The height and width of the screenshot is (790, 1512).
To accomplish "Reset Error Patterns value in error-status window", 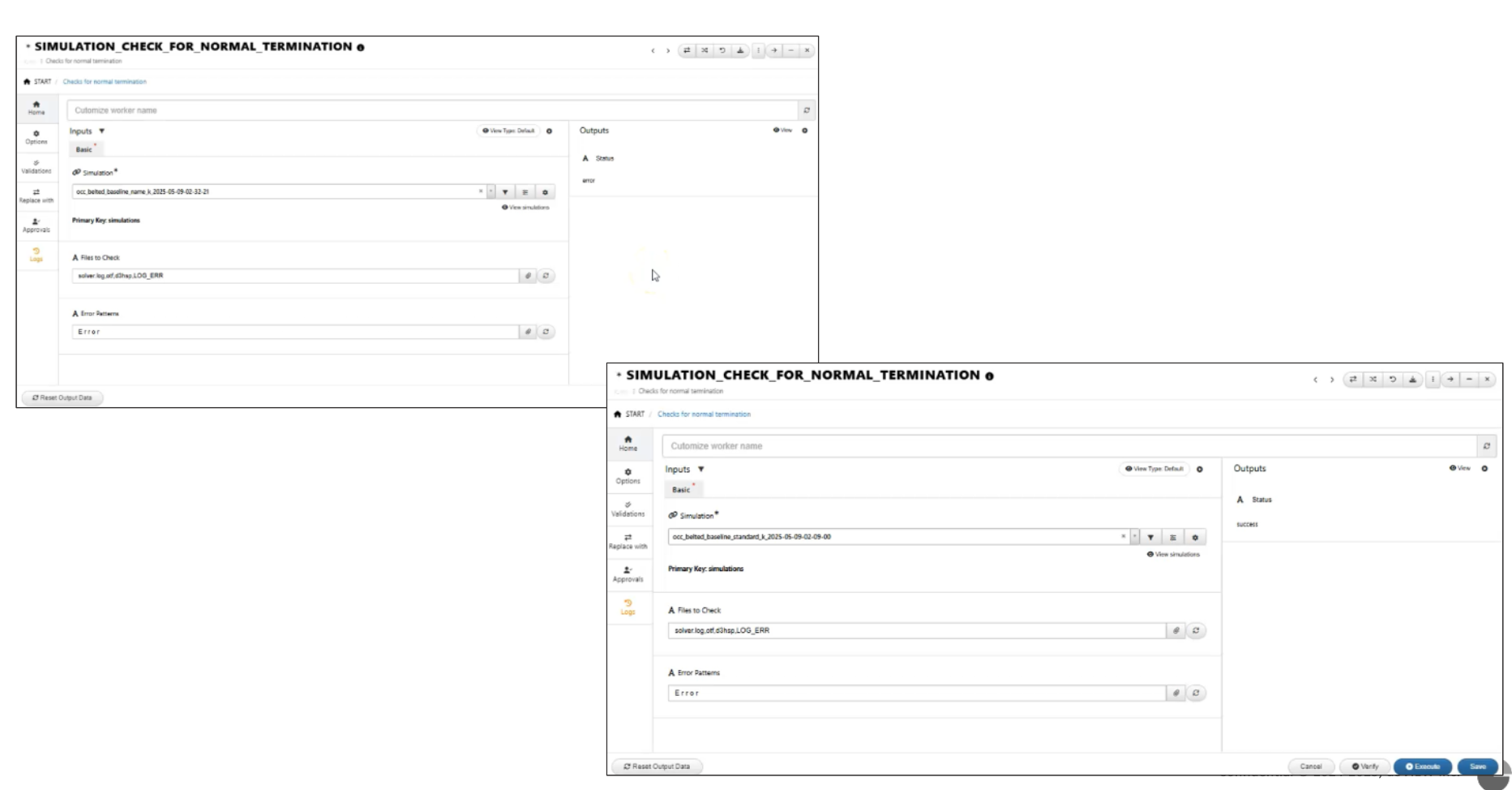I will [x=546, y=332].
